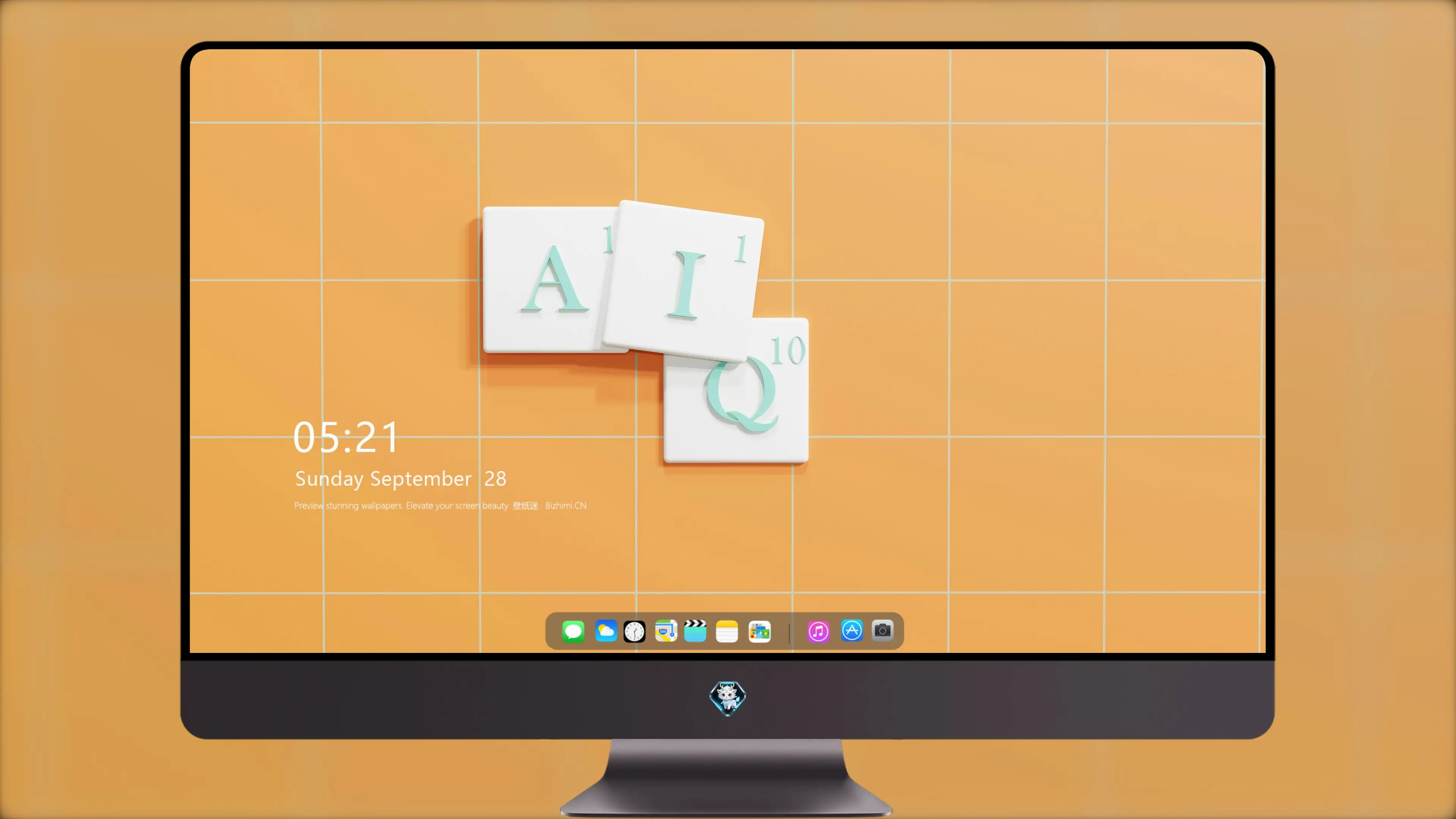Open the Messages app in the dock
The height and width of the screenshot is (819, 1456).
(x=573, y=631)
